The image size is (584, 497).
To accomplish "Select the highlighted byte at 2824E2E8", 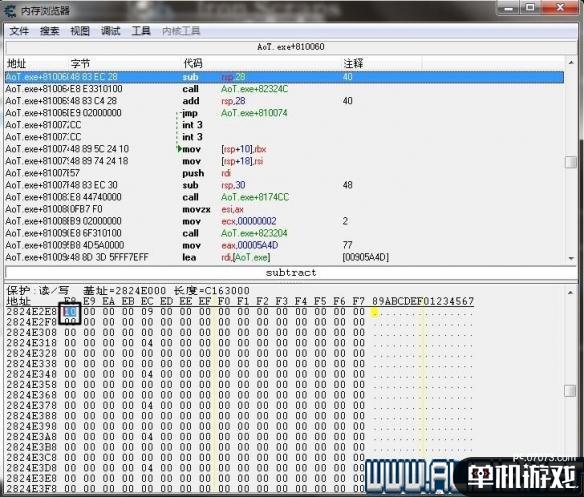I will click(x=70, y=311).
